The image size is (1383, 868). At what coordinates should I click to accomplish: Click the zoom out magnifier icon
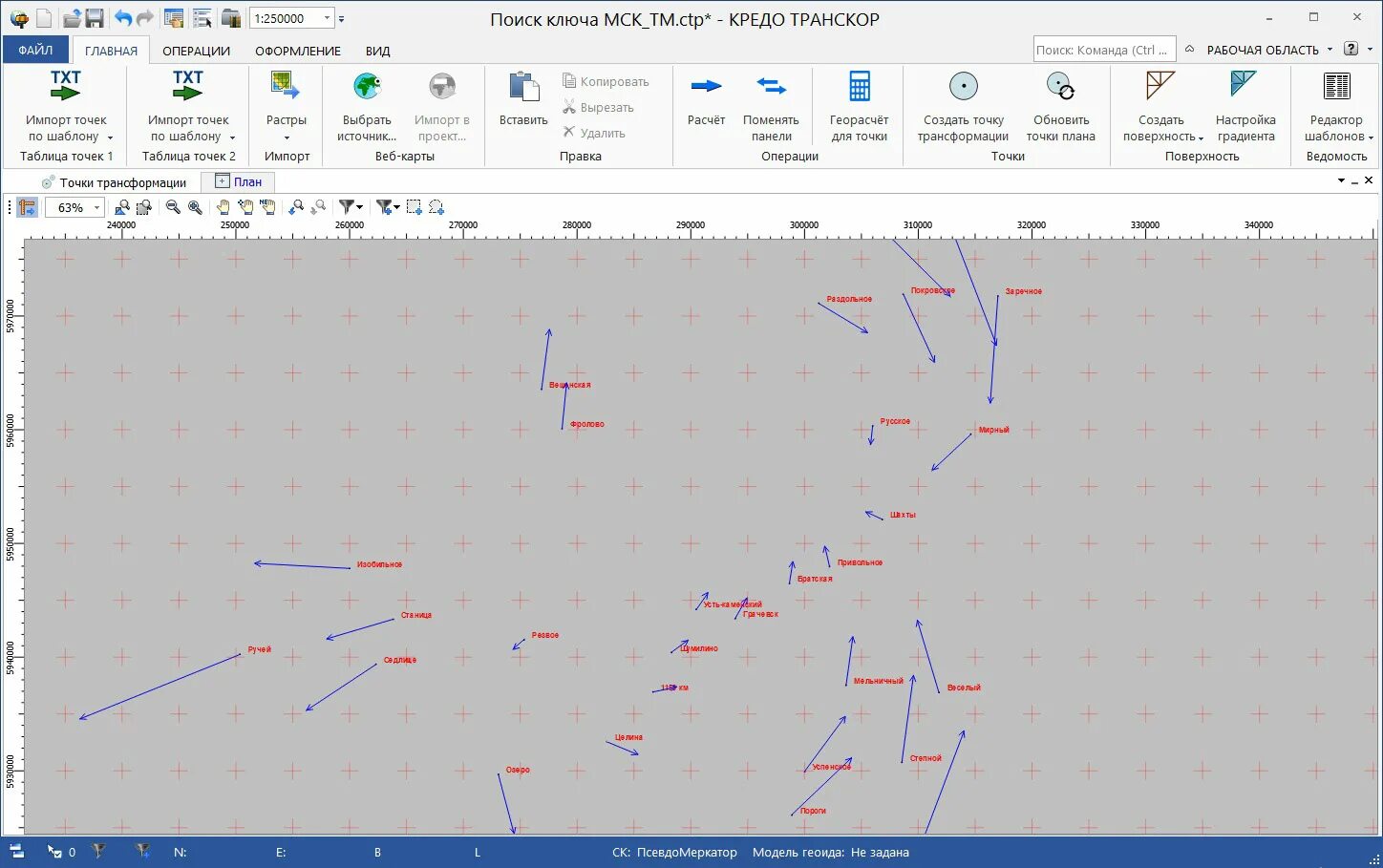[x=173, y=207]
